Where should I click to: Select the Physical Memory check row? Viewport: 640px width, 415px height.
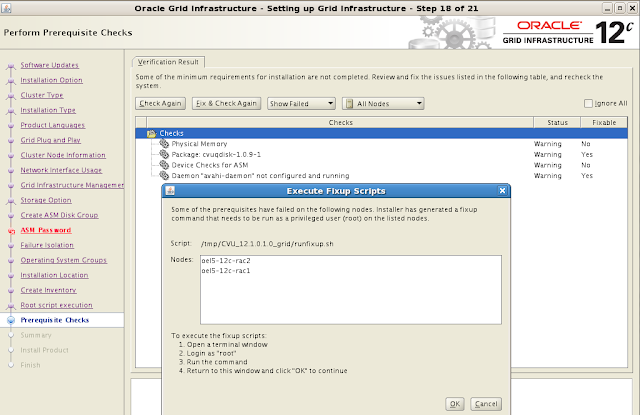point(381,144)
